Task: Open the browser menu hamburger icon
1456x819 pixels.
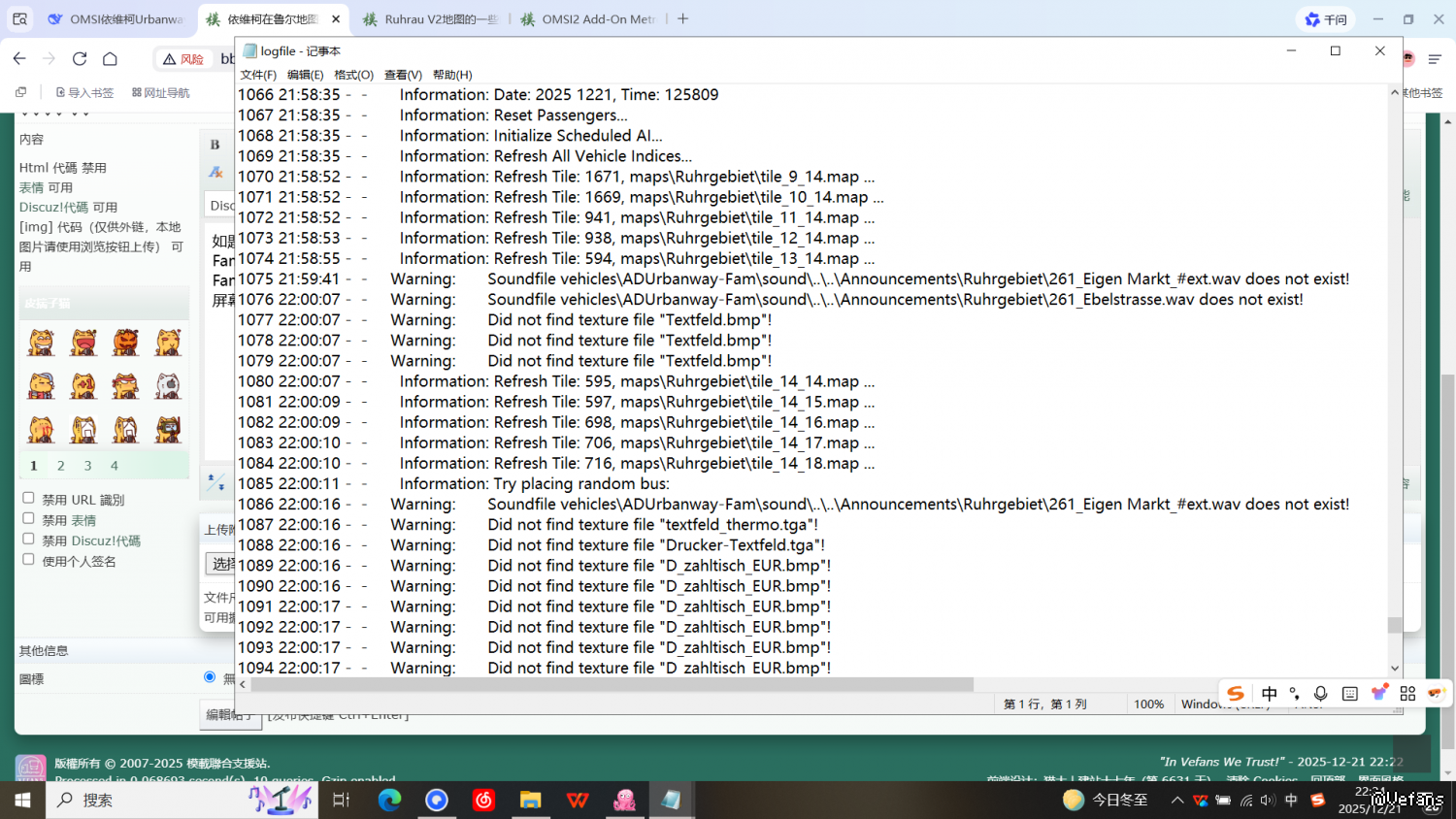Action: coord(1435,59)
